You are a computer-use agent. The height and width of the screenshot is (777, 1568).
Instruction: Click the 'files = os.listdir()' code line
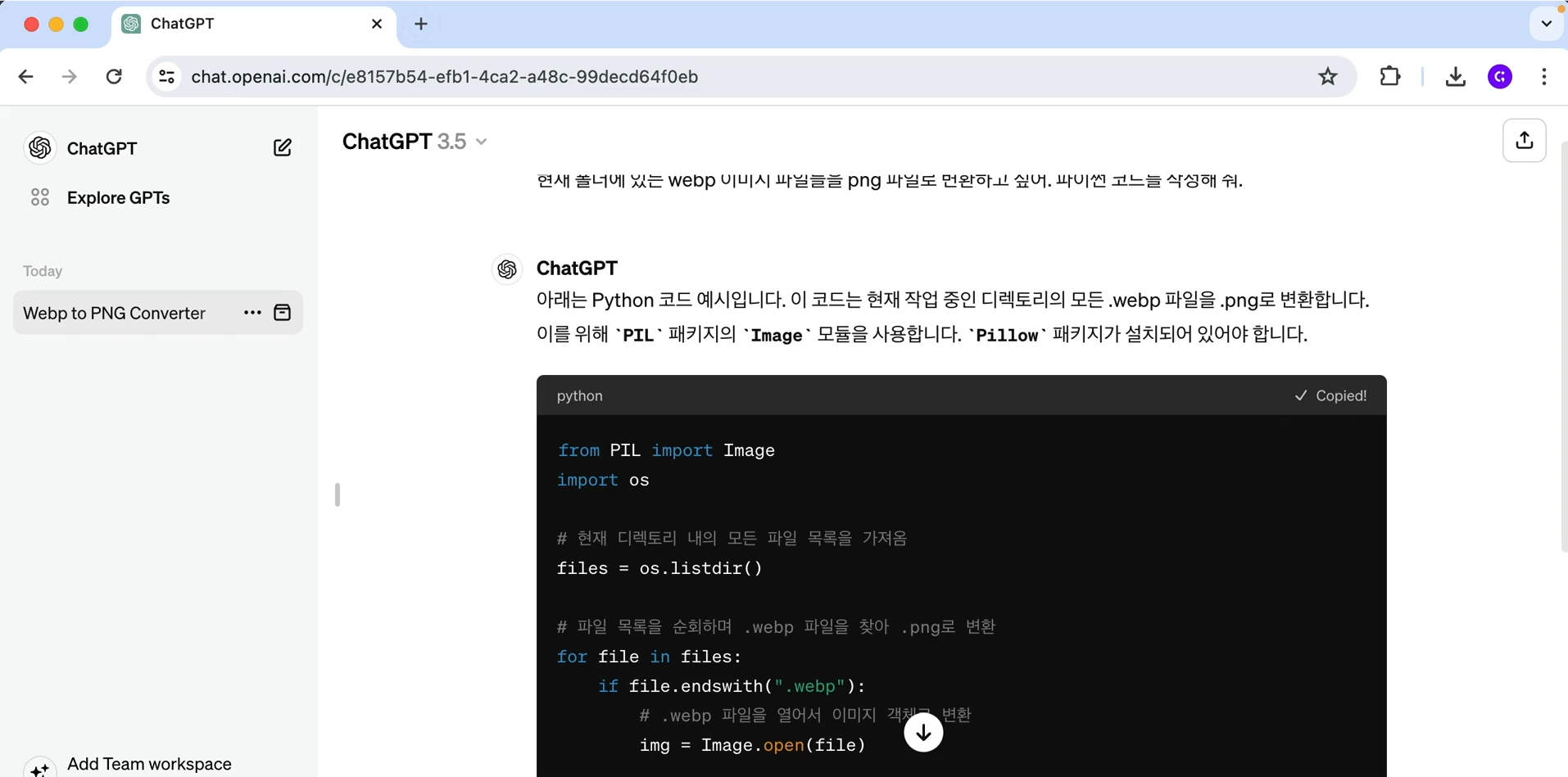point(660,568)
